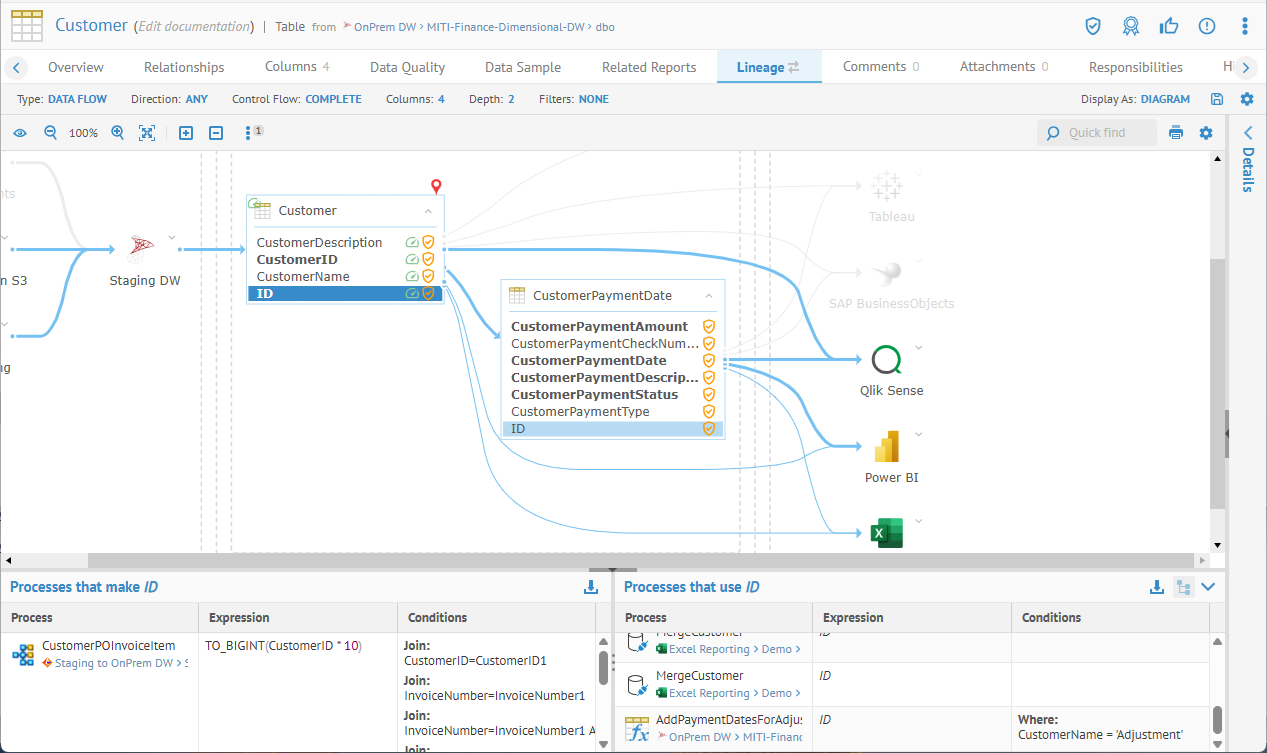Viewport: 1267px width, 753px height.
Task: Expand all nodes with plus box icon
Action: click(x=186, y=133)
